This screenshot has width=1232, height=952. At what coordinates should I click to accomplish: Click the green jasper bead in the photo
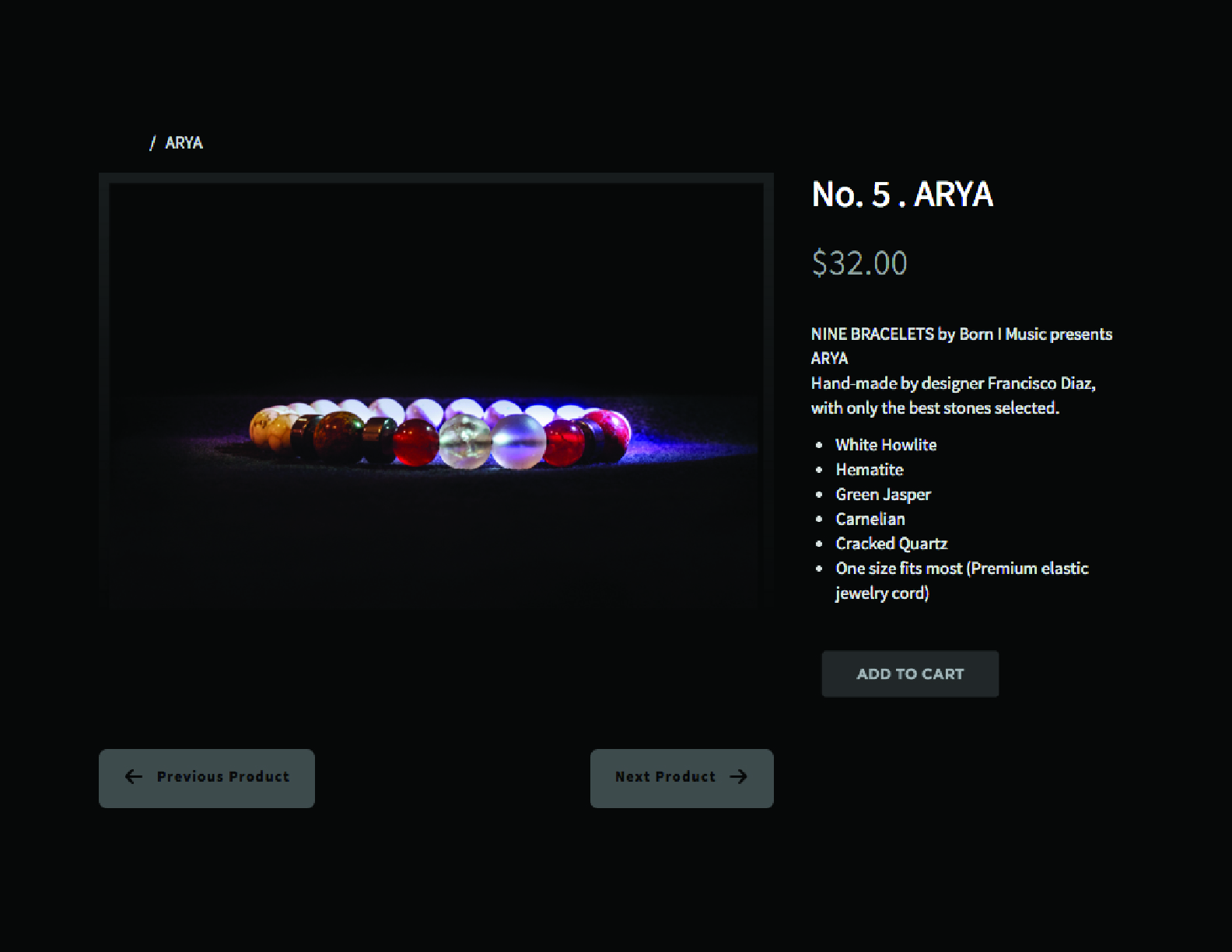[337, 436]
